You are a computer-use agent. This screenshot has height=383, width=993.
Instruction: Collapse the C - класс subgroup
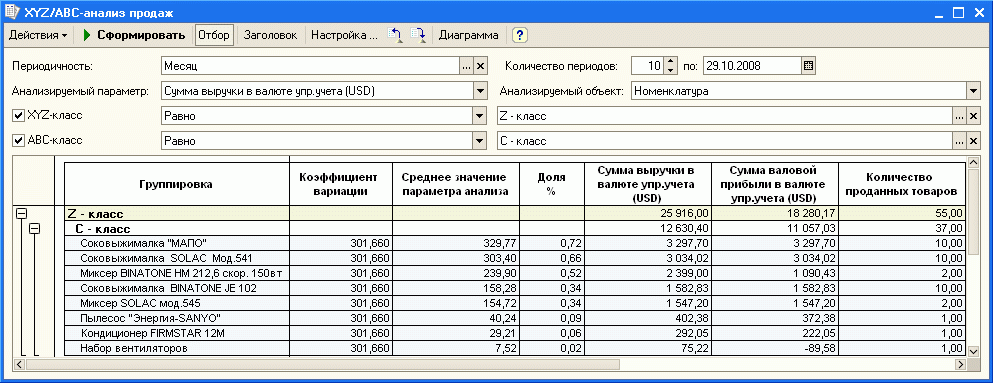click(34, 229)
